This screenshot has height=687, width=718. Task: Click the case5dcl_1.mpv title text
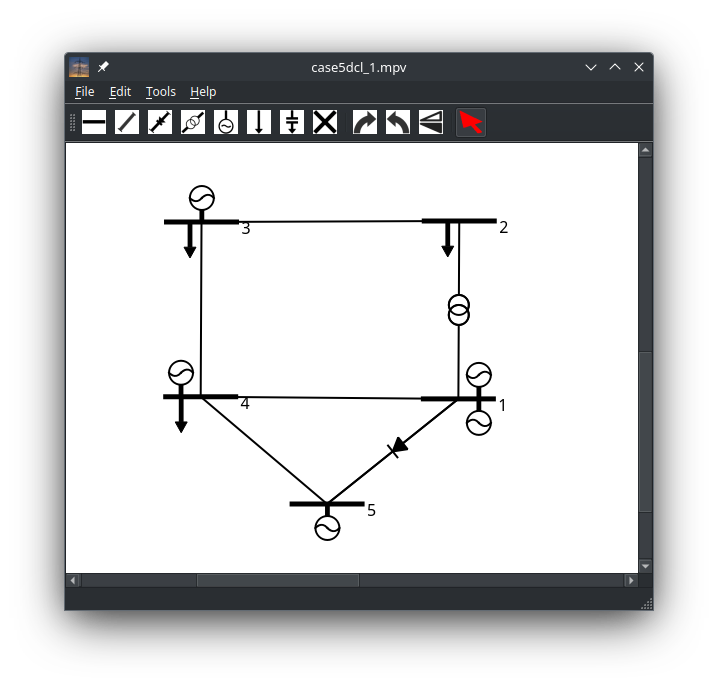(x=359, y=67)
